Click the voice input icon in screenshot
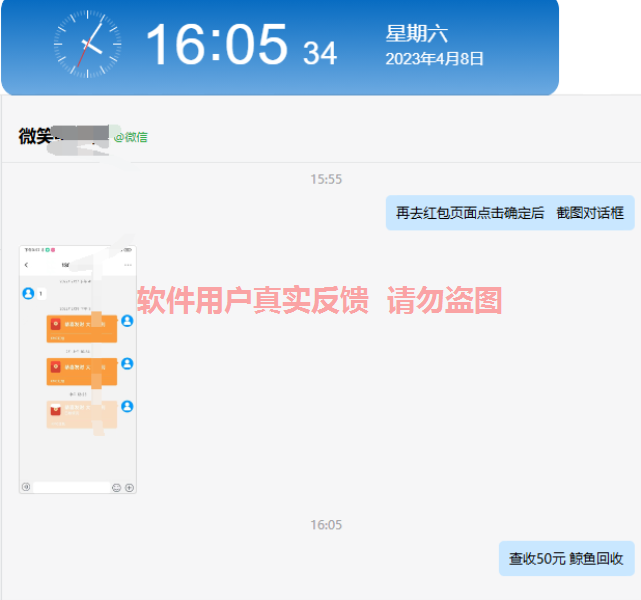Viewport: 641px width, 600px height. click(x=26, y=487)
